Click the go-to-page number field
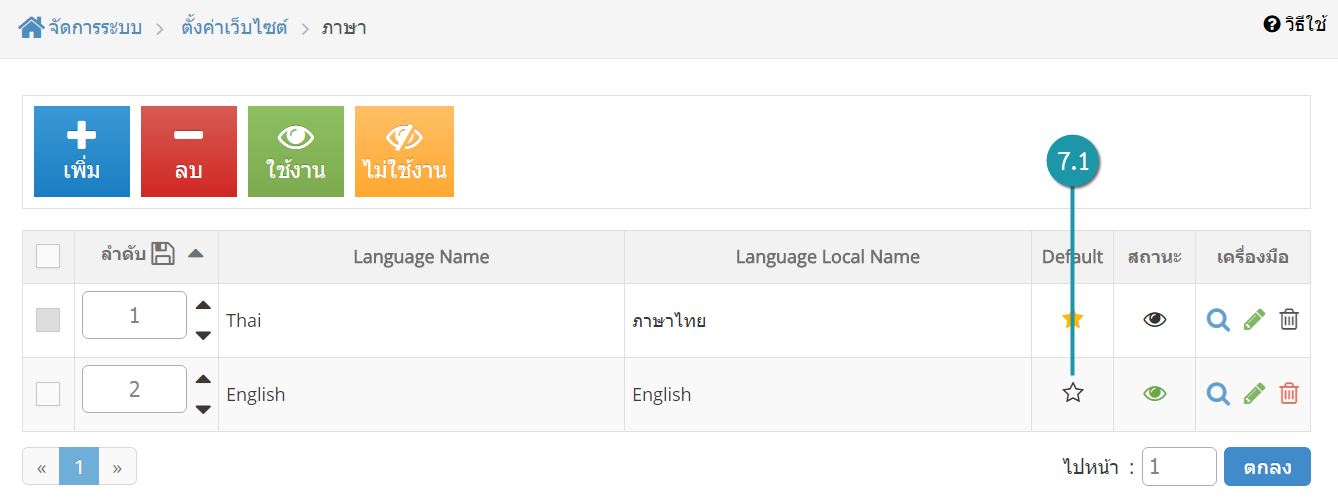This screenshot has height=501, width=1338. 1179,466
